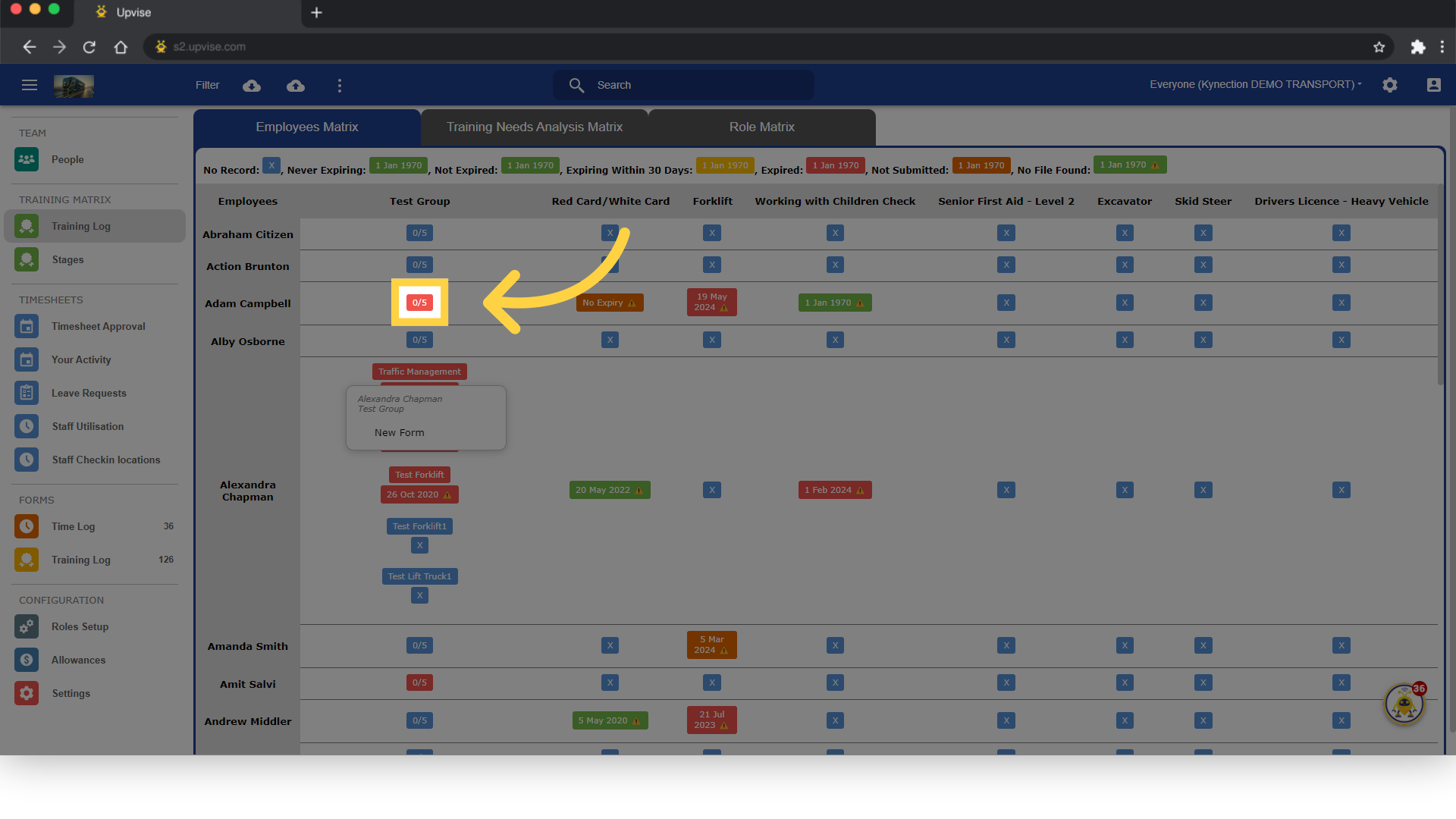The height and width of the screenshot is (819, 1456).
Task: Click Adam Campbell's highlighted 0/5 progress badge
Action: pos(419,302)
